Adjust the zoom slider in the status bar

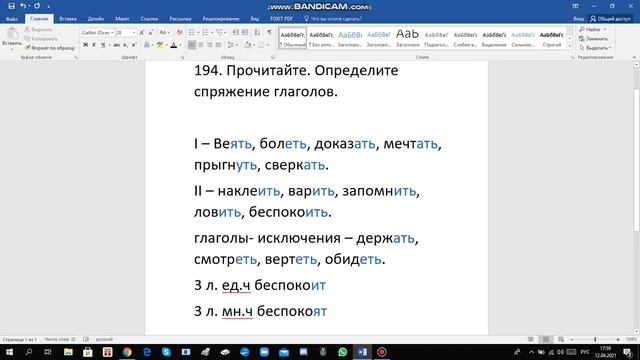click(x=595, y=339)
